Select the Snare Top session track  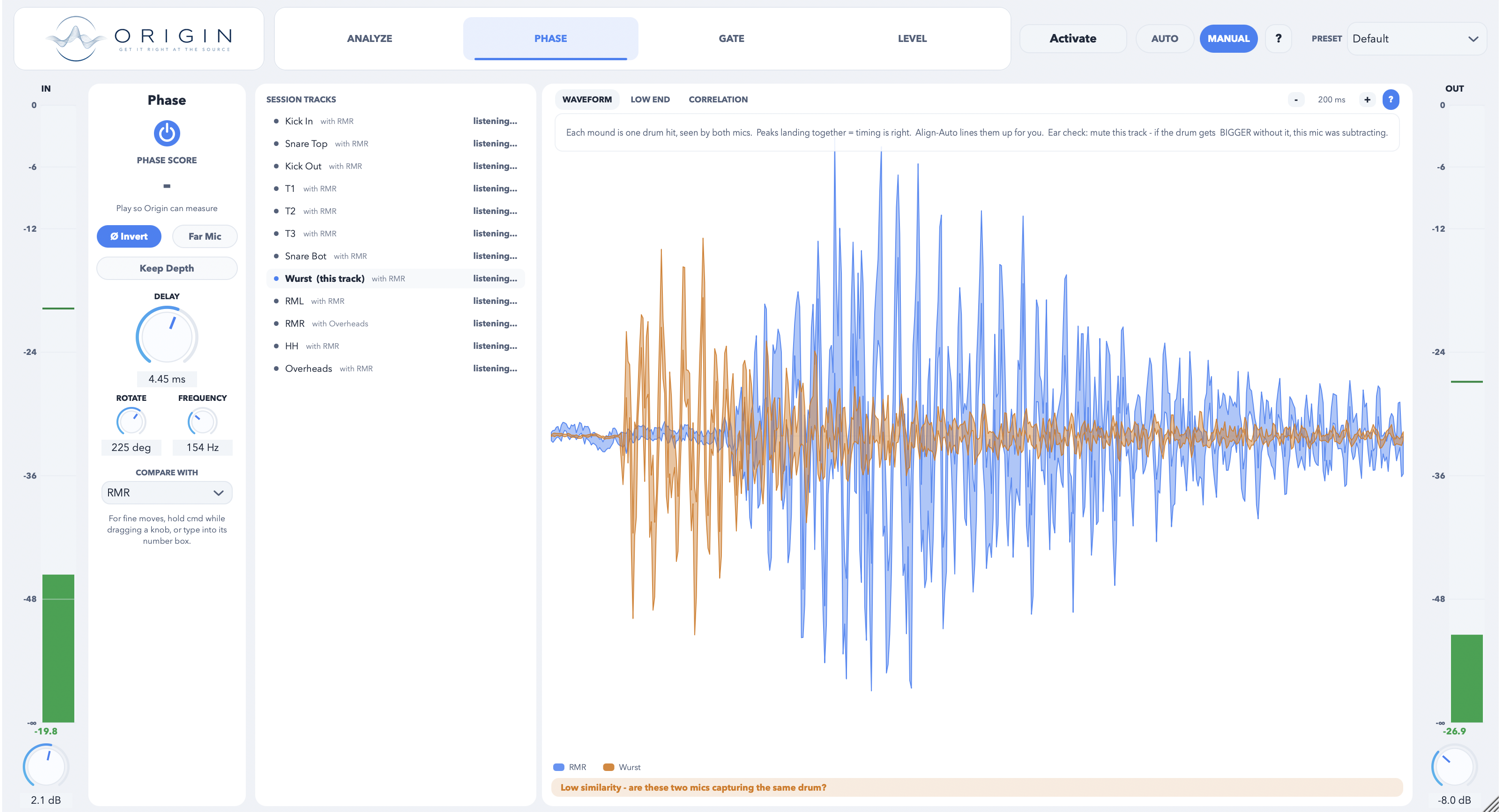pos(396,144)
